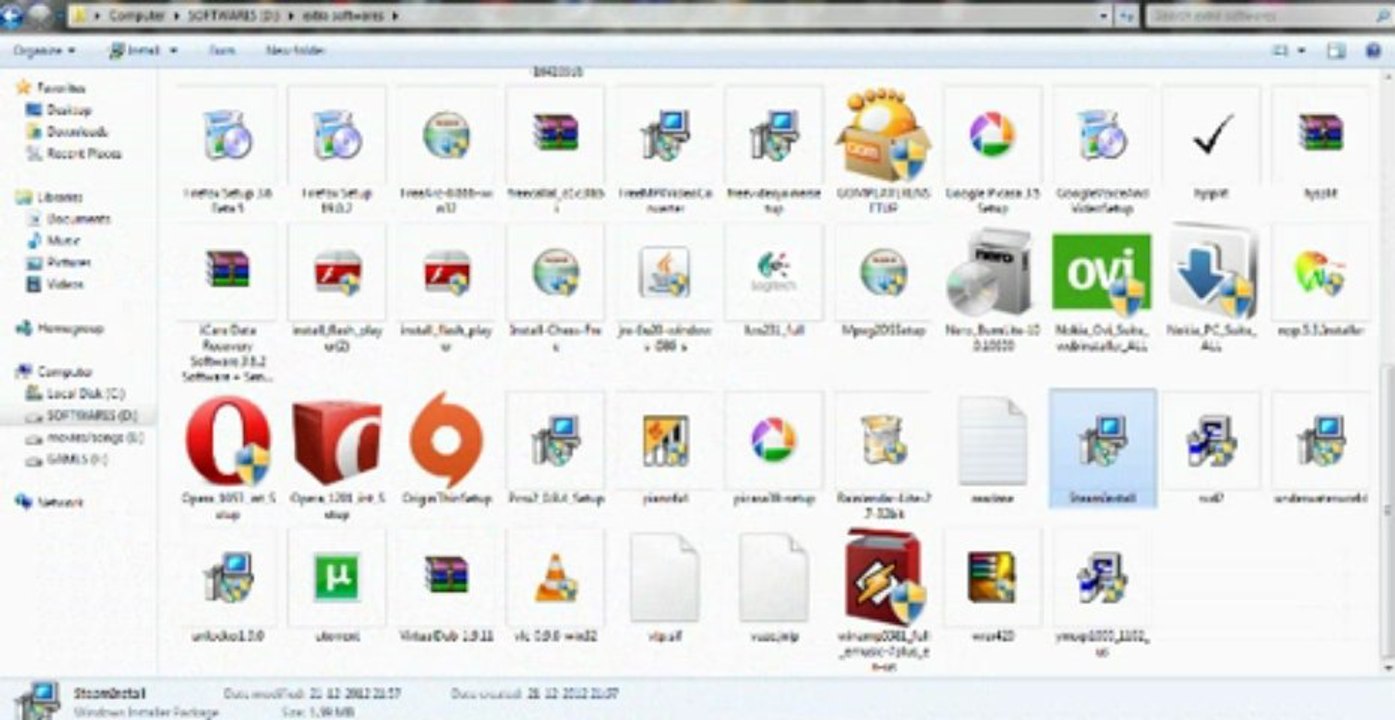The image size is (1395, 720).
Task: Open the Videos library
Action: click(x=65, y=285)
